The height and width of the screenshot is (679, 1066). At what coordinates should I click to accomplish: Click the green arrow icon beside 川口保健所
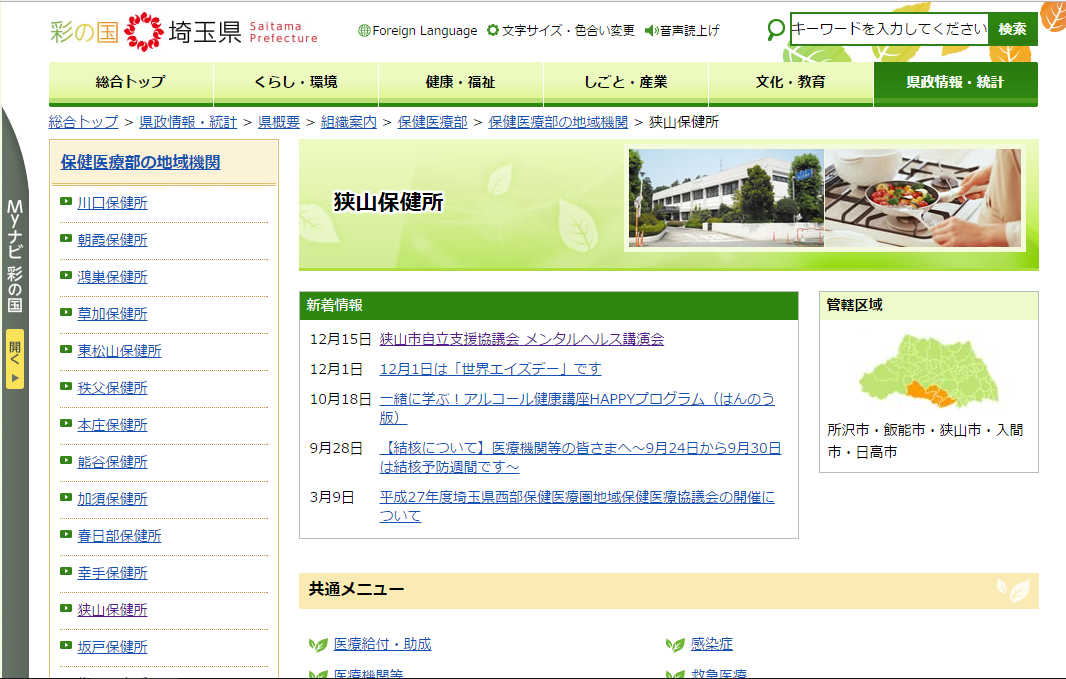(x=66, y=202)
